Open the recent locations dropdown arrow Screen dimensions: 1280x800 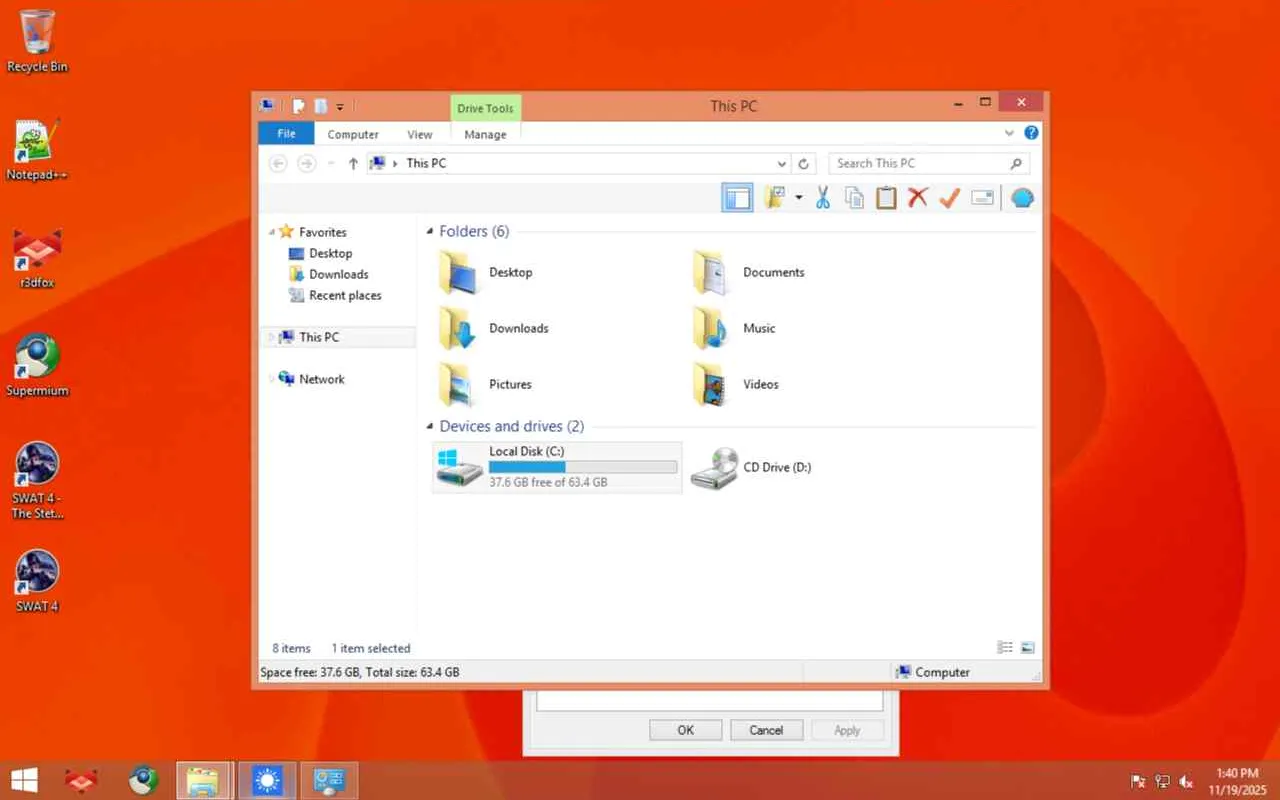click(330, 163)
